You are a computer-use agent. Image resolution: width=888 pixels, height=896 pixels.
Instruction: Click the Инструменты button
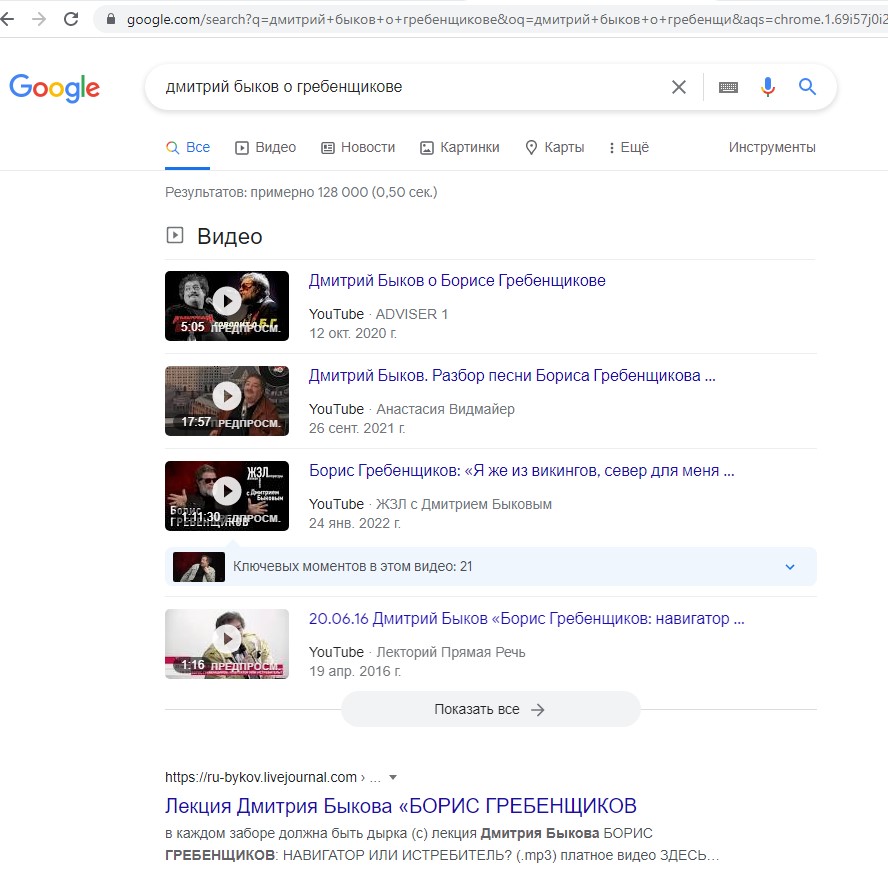772,147
